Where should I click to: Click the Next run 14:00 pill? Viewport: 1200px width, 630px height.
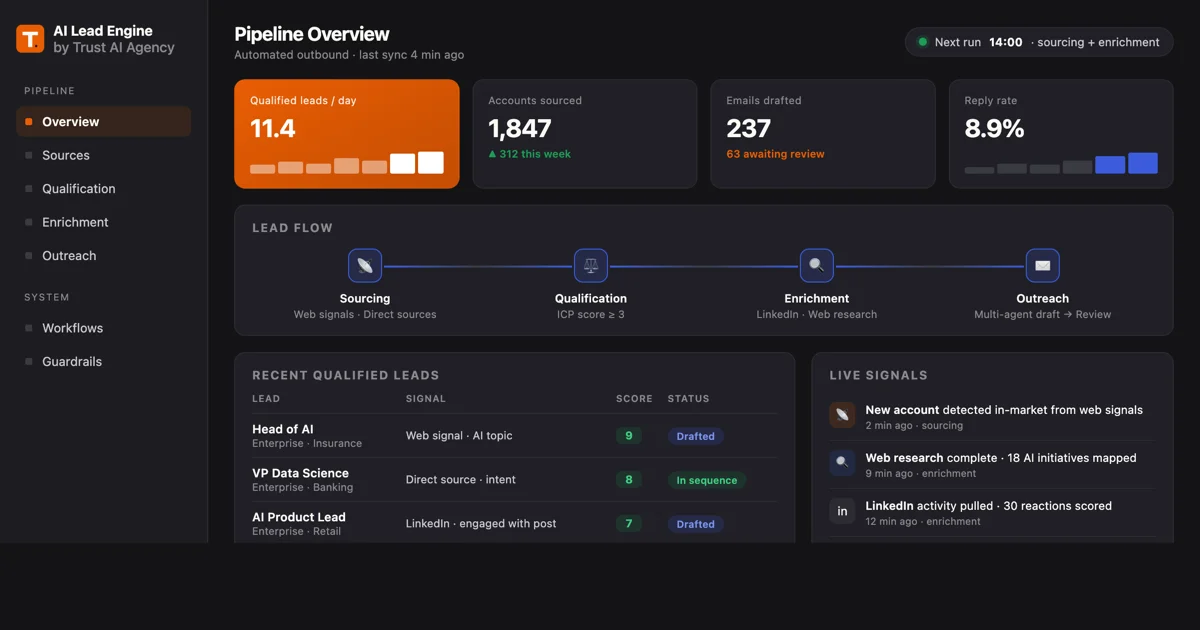pyautogui.click(x=1039, y=42)
